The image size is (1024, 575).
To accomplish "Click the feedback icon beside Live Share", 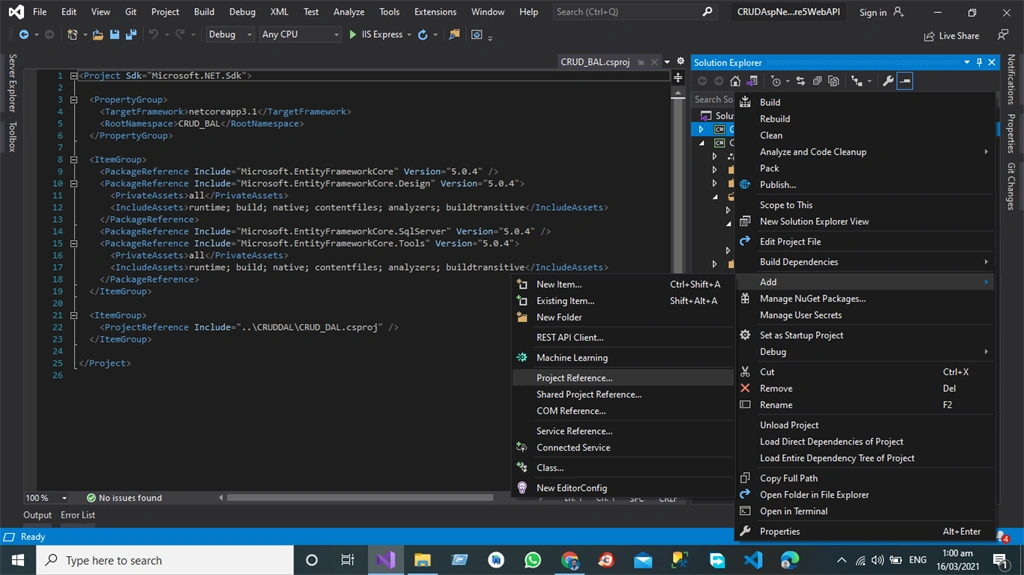I will [1002, 35].
